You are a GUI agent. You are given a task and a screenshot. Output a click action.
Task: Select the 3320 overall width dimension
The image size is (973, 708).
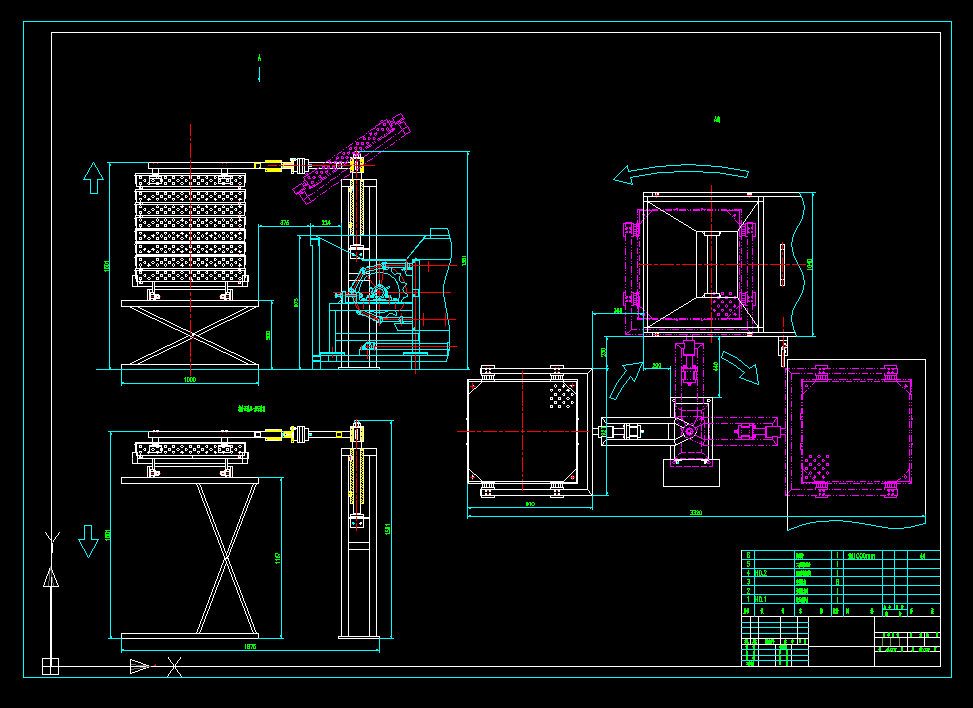696,513
